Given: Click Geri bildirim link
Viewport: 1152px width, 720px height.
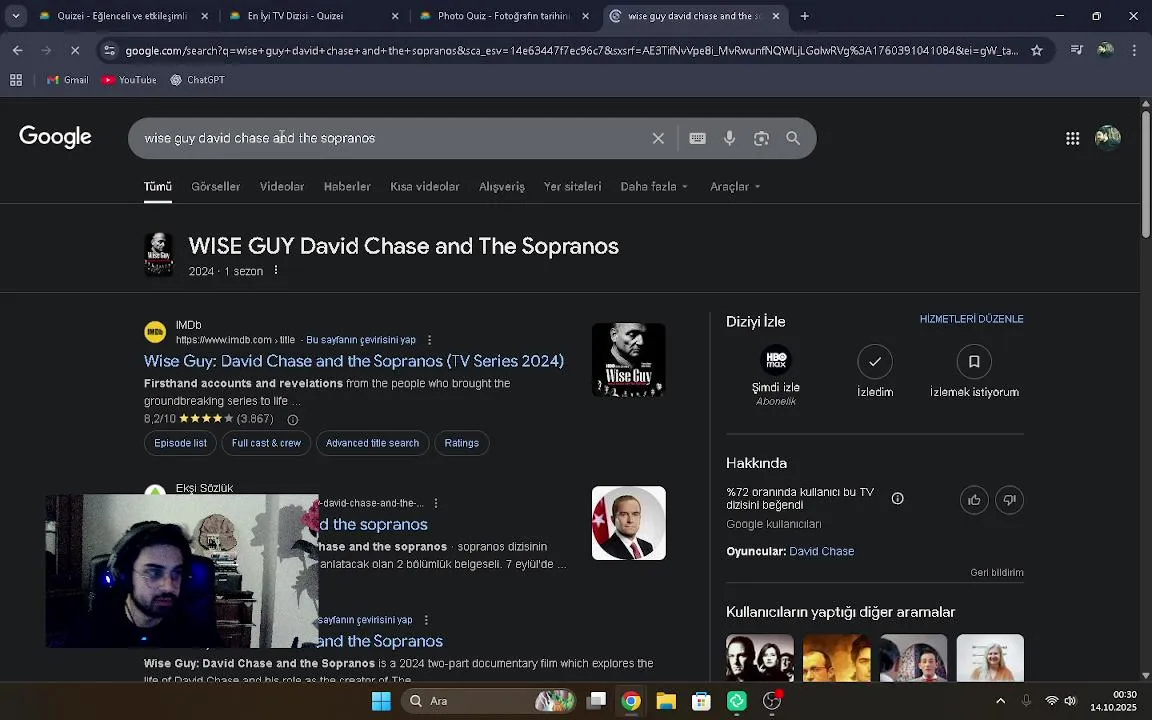Looking at the screenshot, I should coord(996,572).
